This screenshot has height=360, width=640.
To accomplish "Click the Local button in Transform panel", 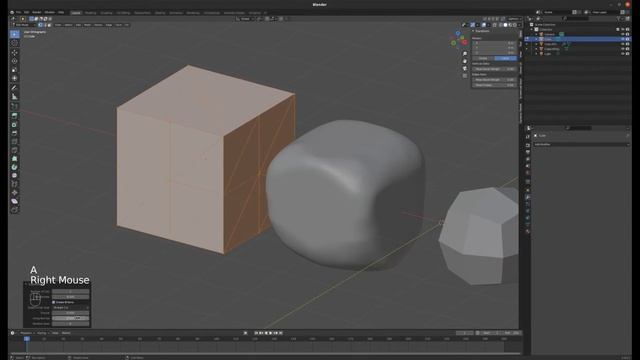I will point(505,58).
